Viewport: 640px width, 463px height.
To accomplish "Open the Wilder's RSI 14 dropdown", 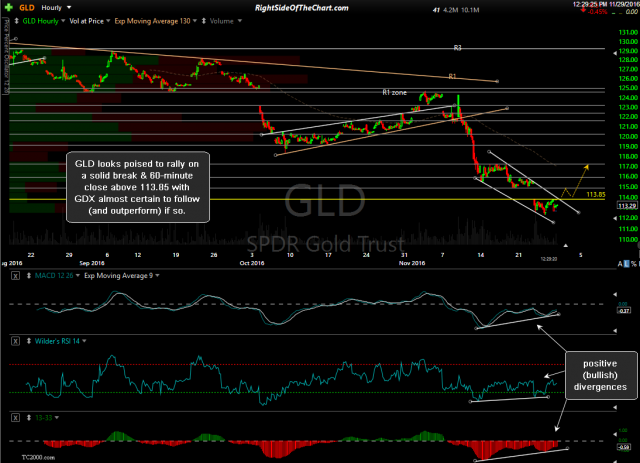I will pos(84,341).
